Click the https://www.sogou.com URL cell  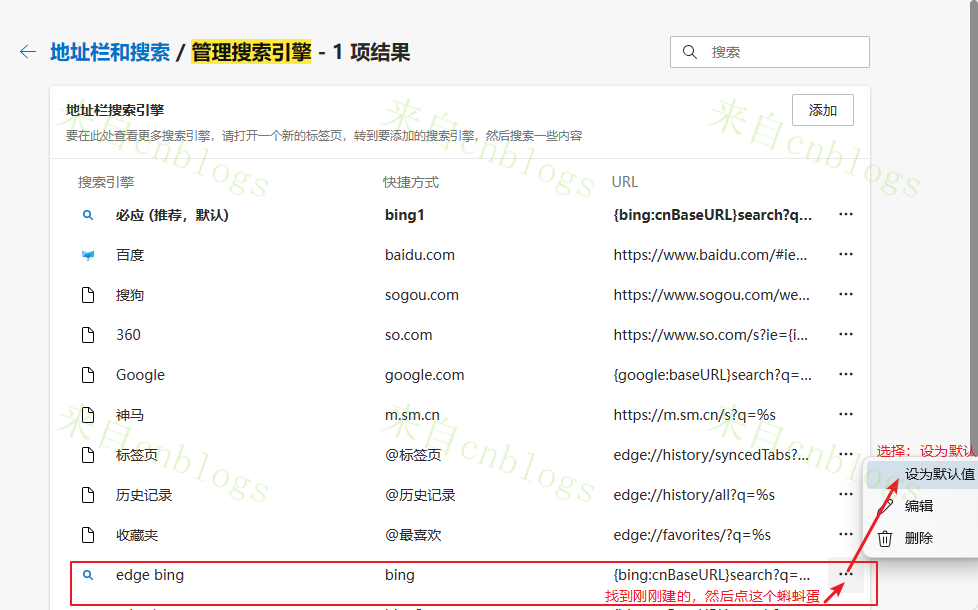(711, 295)
